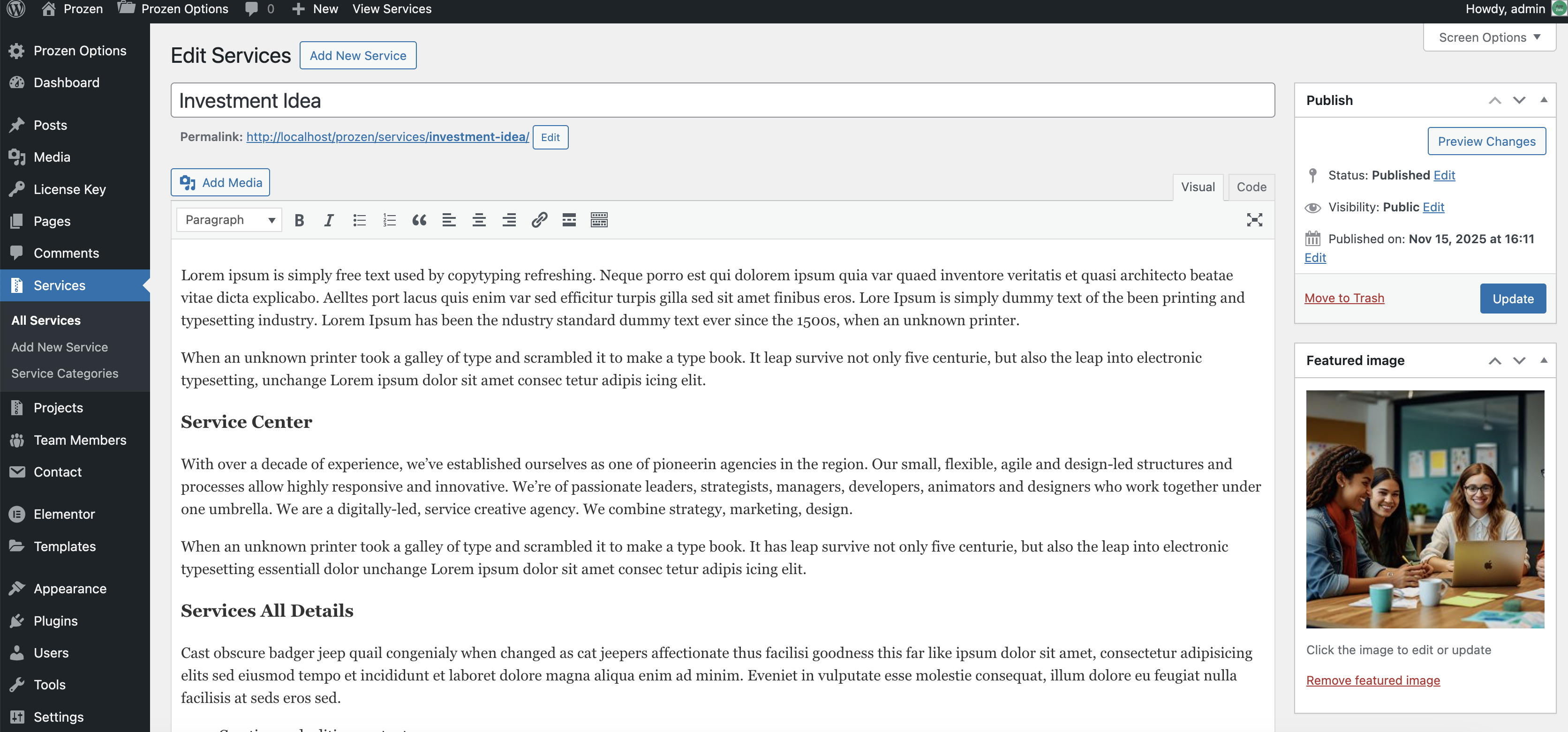
Task: Open Service Categories submenu item
Action: tap(65, 373)
